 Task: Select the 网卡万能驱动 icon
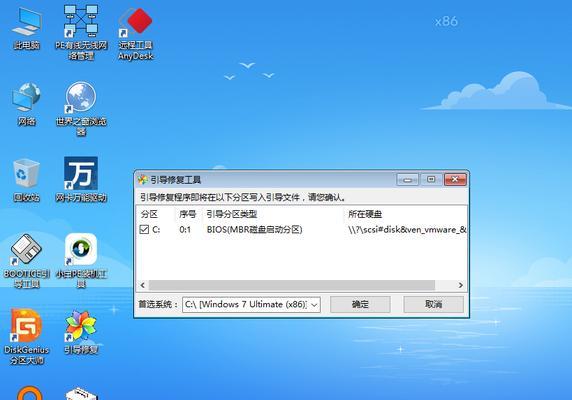[81, 179]
